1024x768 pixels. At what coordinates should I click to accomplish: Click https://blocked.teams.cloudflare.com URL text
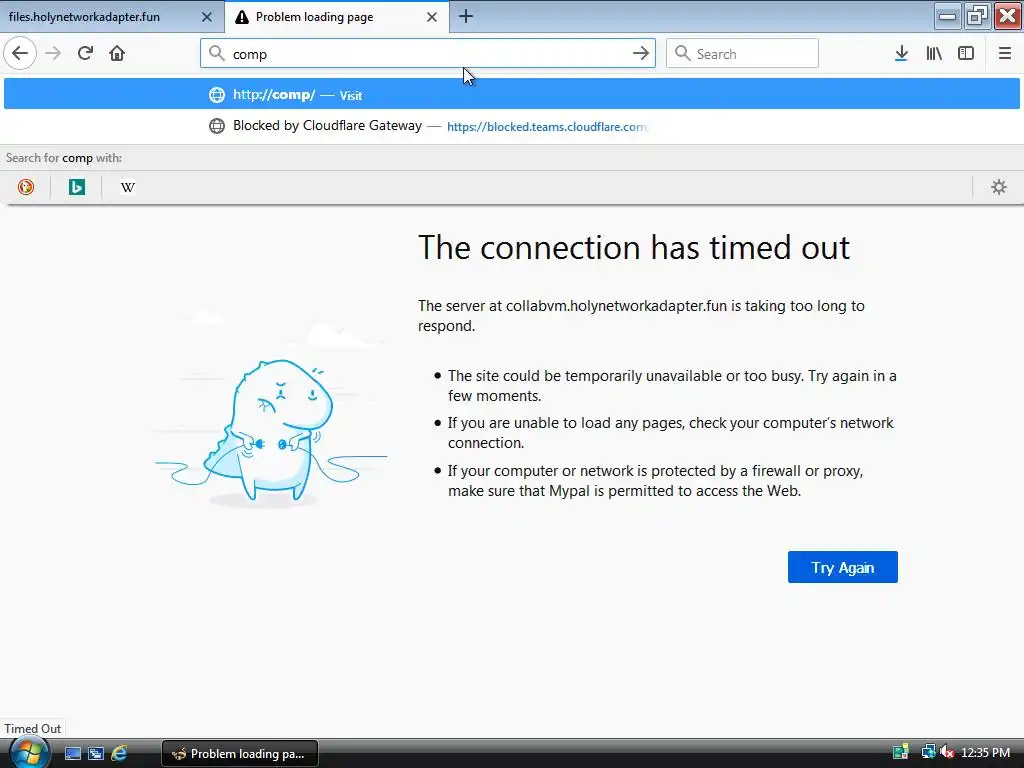[547, 127]
